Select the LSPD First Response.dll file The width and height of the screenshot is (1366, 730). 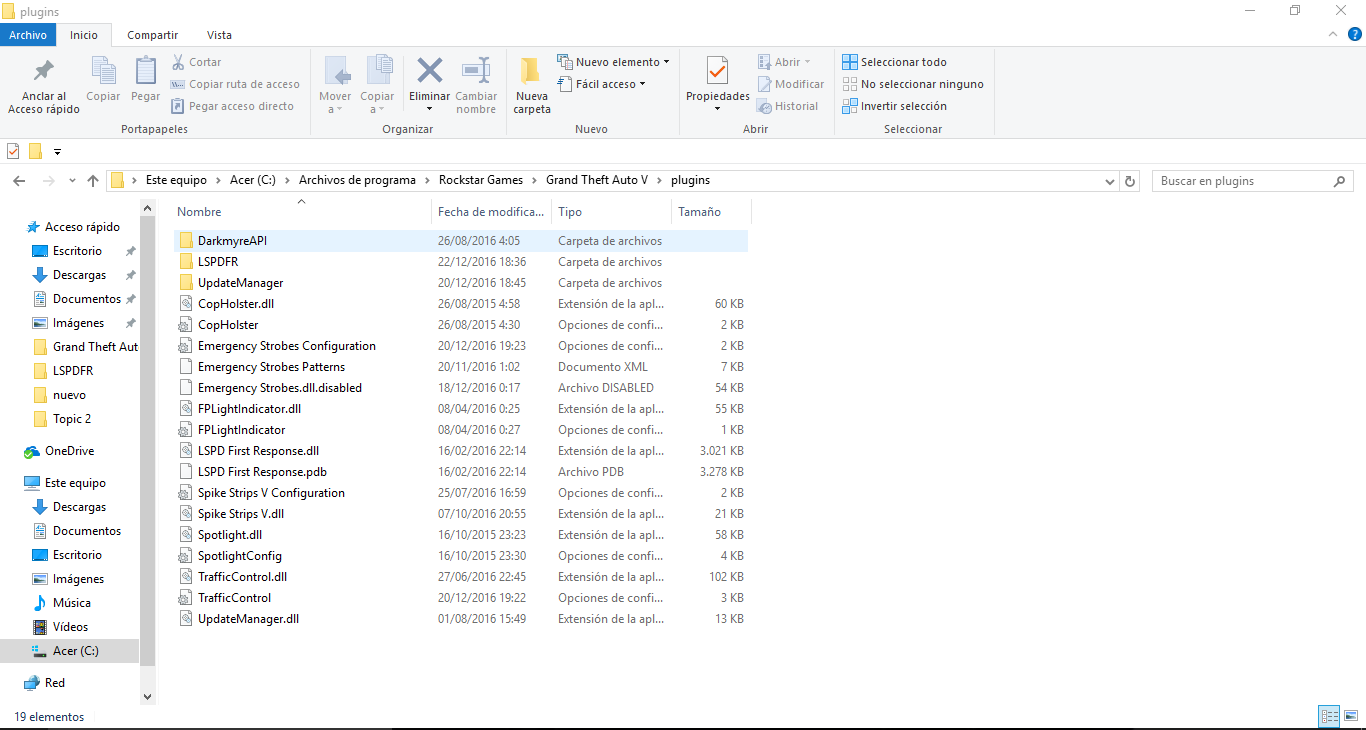click(258, 451)
